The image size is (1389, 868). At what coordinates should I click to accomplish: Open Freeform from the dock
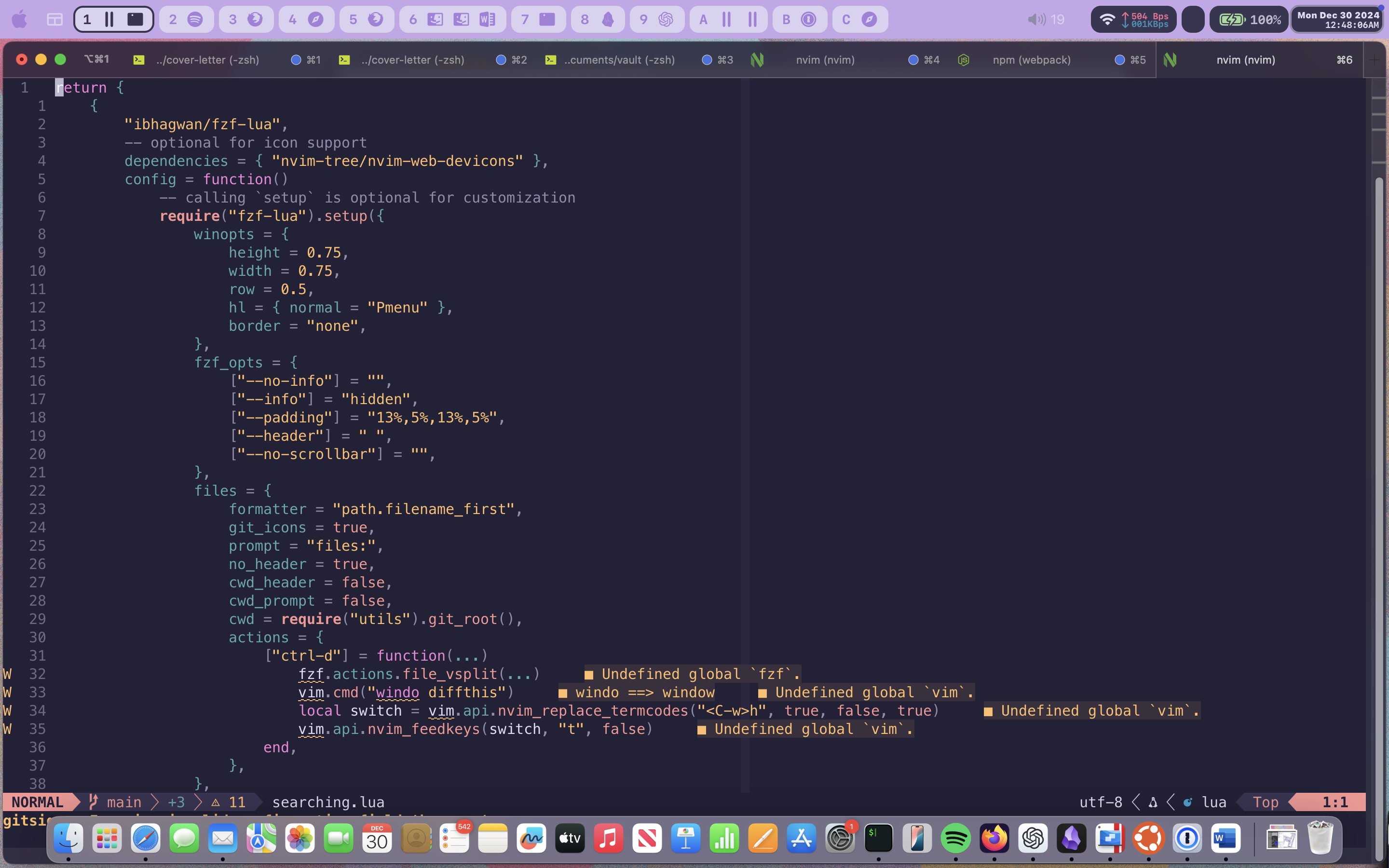pos(531,839)
